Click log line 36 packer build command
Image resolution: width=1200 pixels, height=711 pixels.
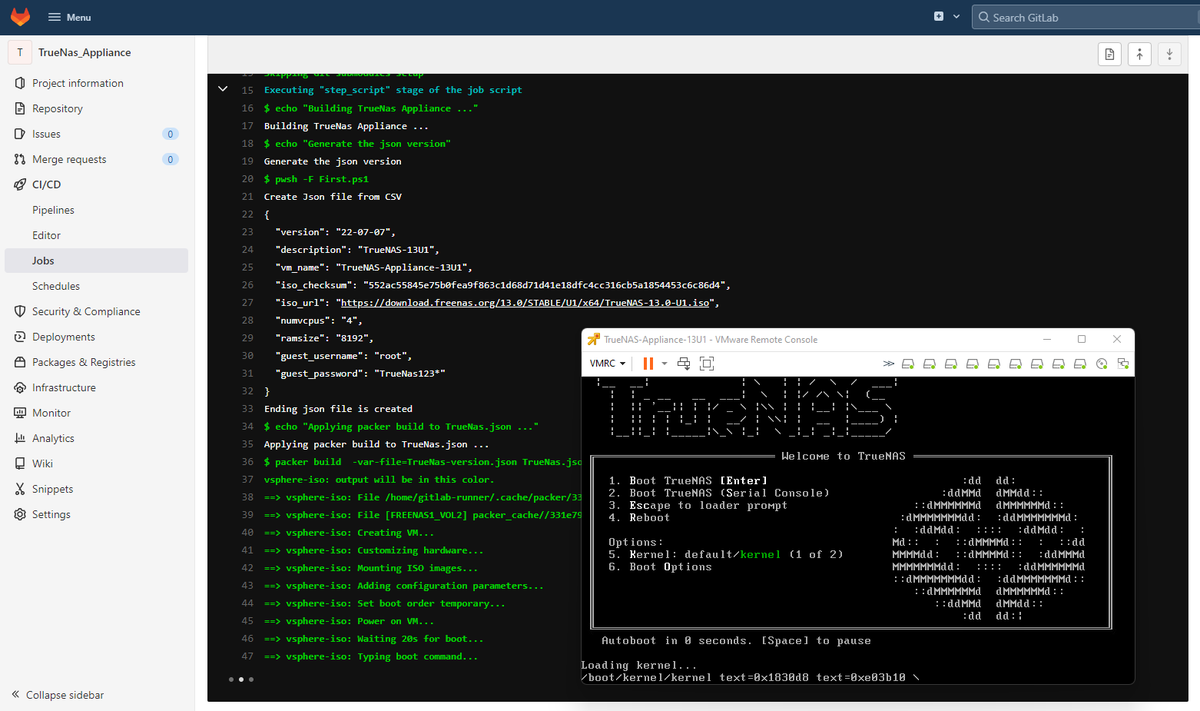coord(421,462)
